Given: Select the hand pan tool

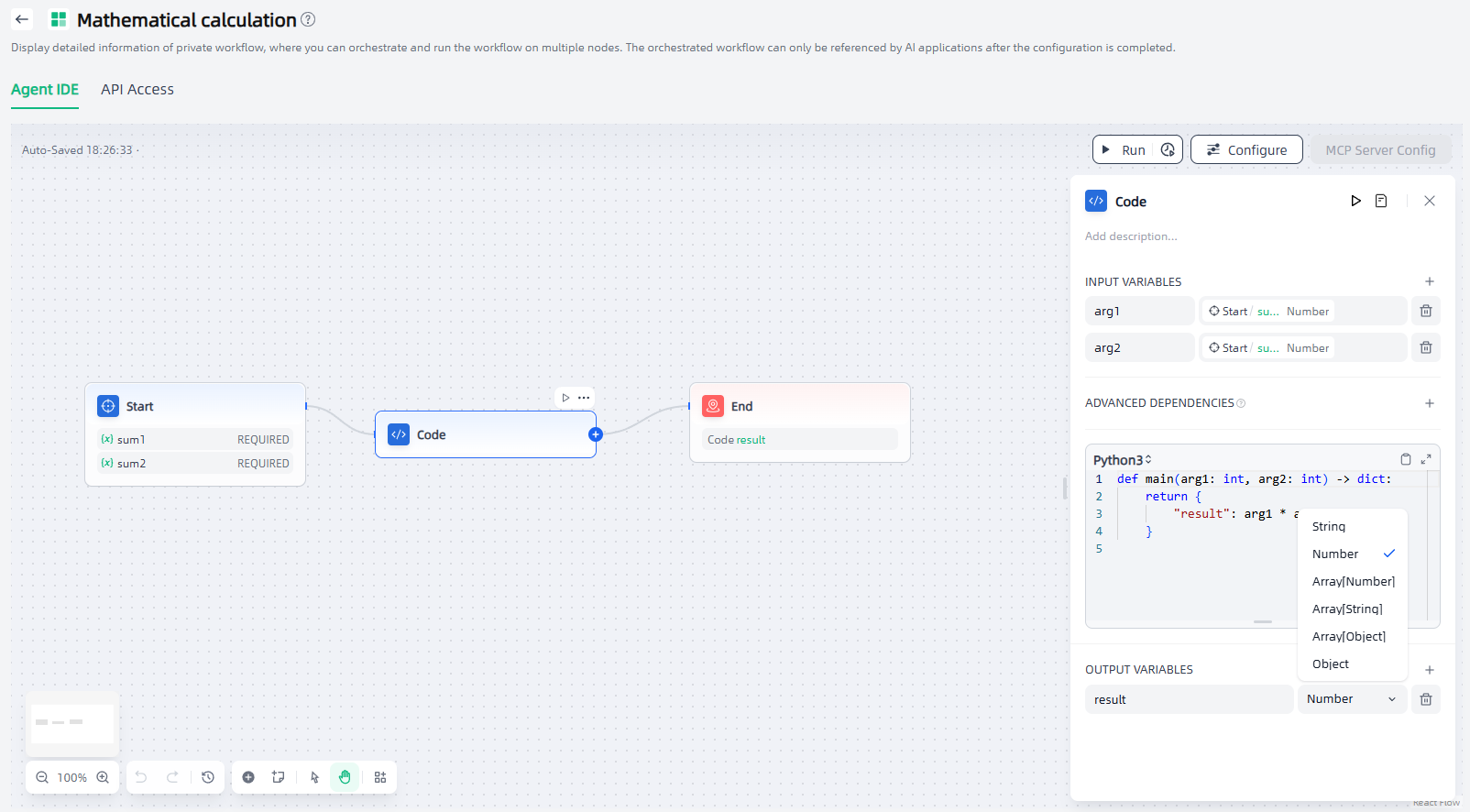Looking at the screenshot, I should point(345,777).
